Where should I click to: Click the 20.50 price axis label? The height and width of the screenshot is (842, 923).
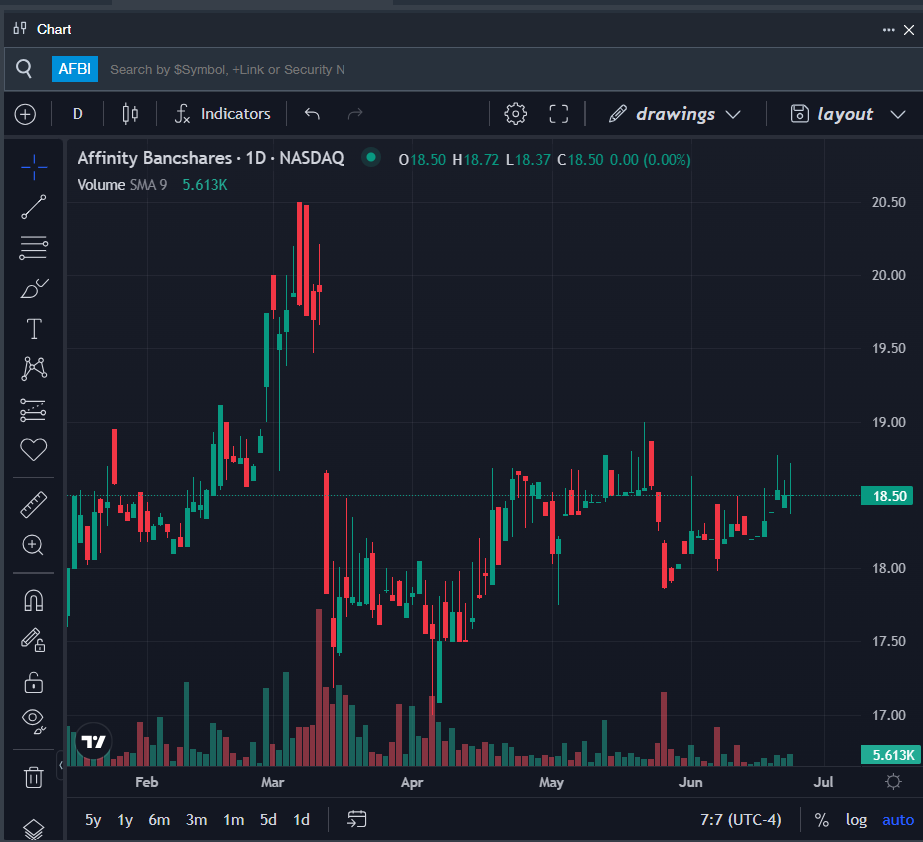888,202
